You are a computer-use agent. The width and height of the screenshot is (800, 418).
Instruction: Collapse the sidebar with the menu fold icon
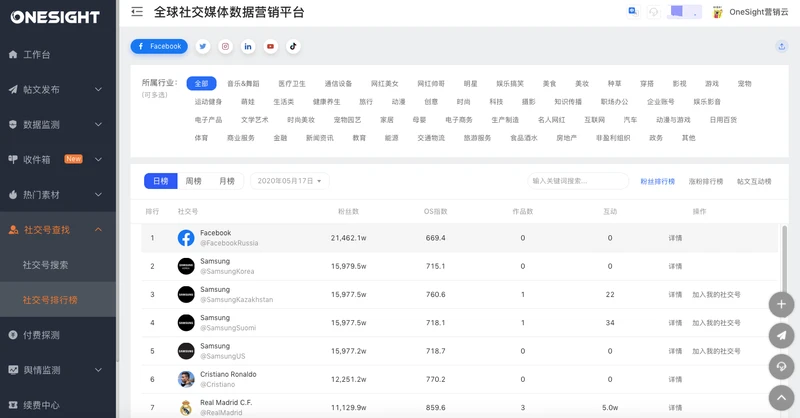coord(137,12)
